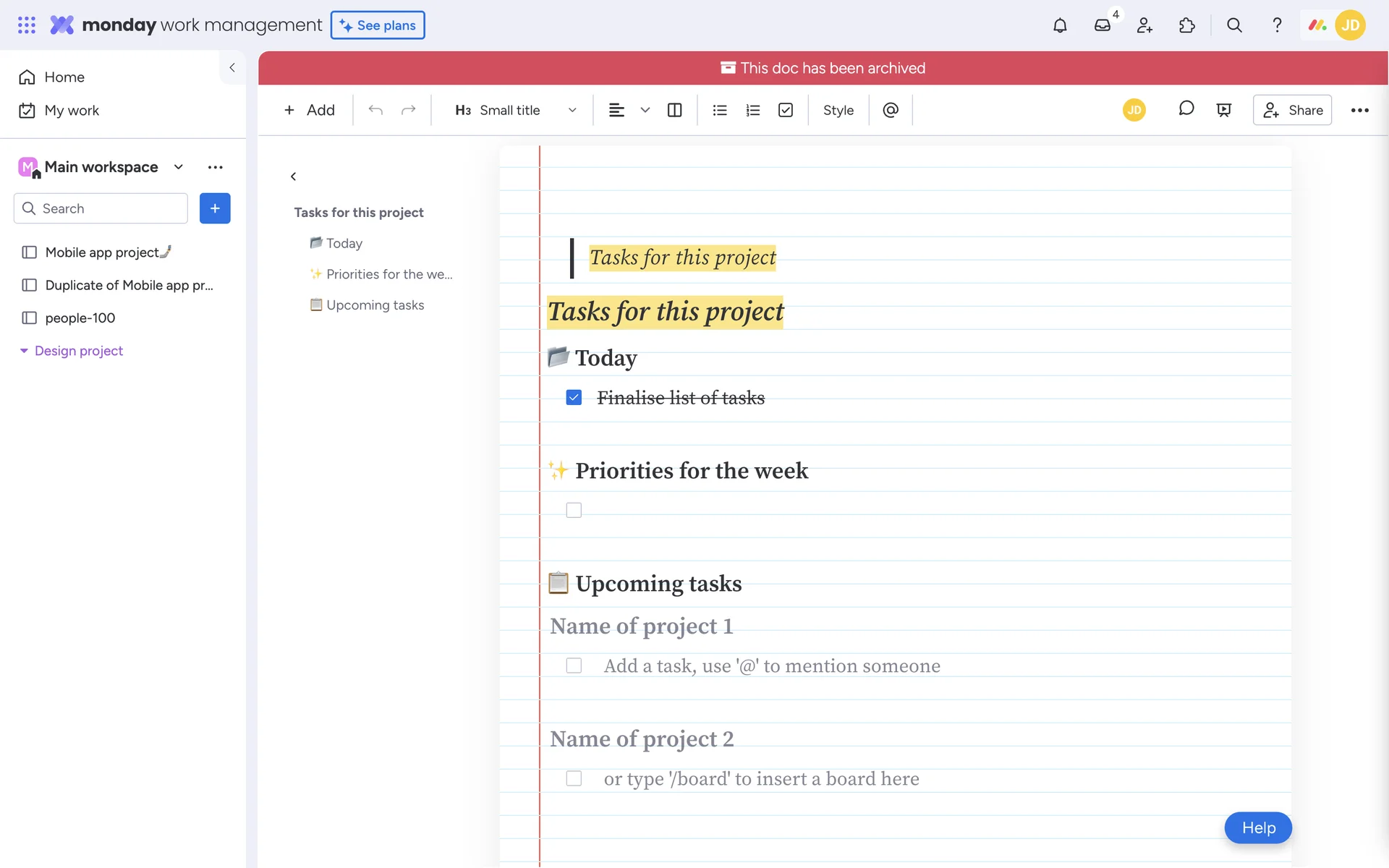This screenshot has width=1389, height=868.
Task: Open the notifications bell
Action: (1060, 25)
